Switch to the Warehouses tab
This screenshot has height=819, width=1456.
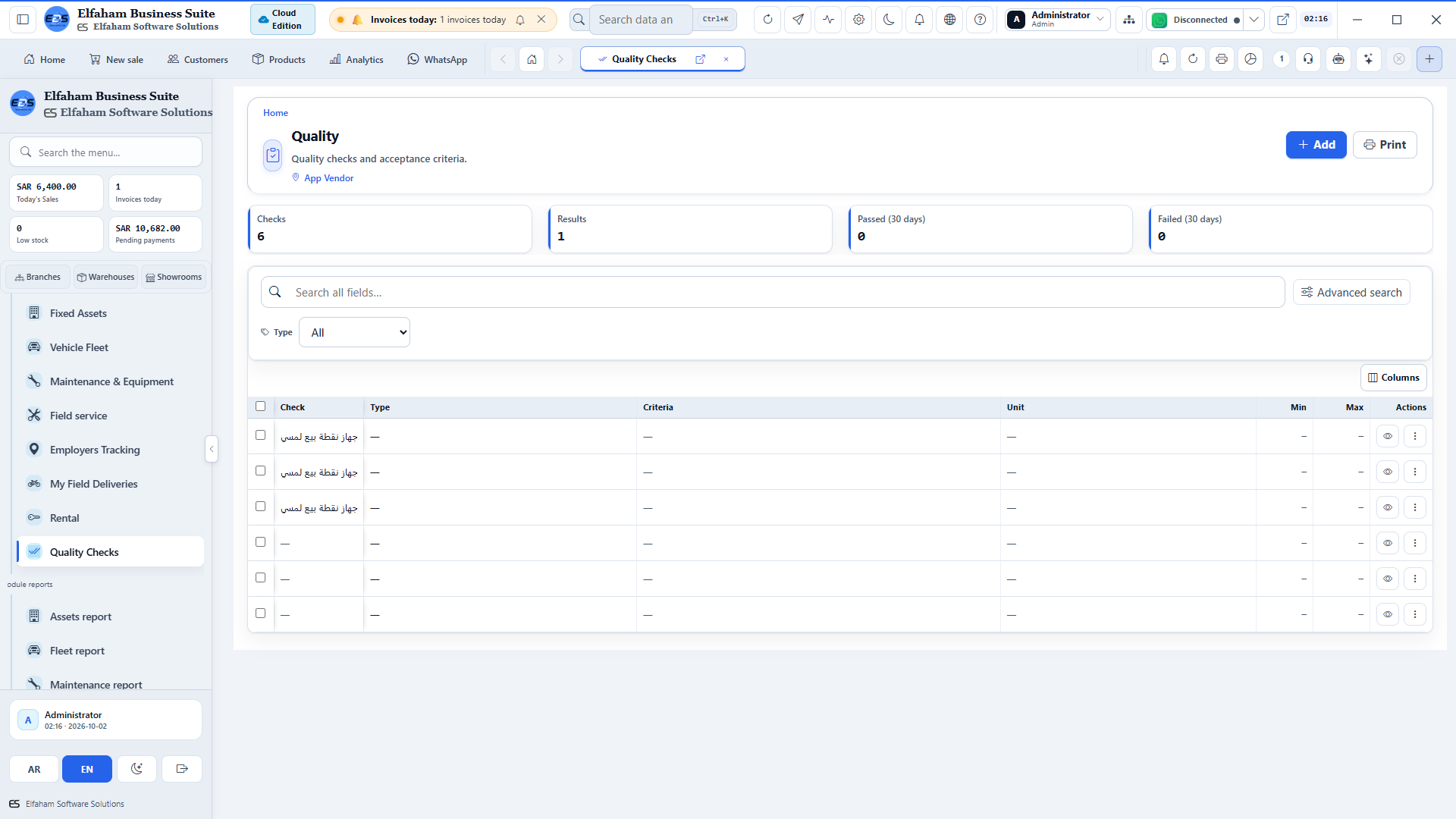click(x=105, y=277)
